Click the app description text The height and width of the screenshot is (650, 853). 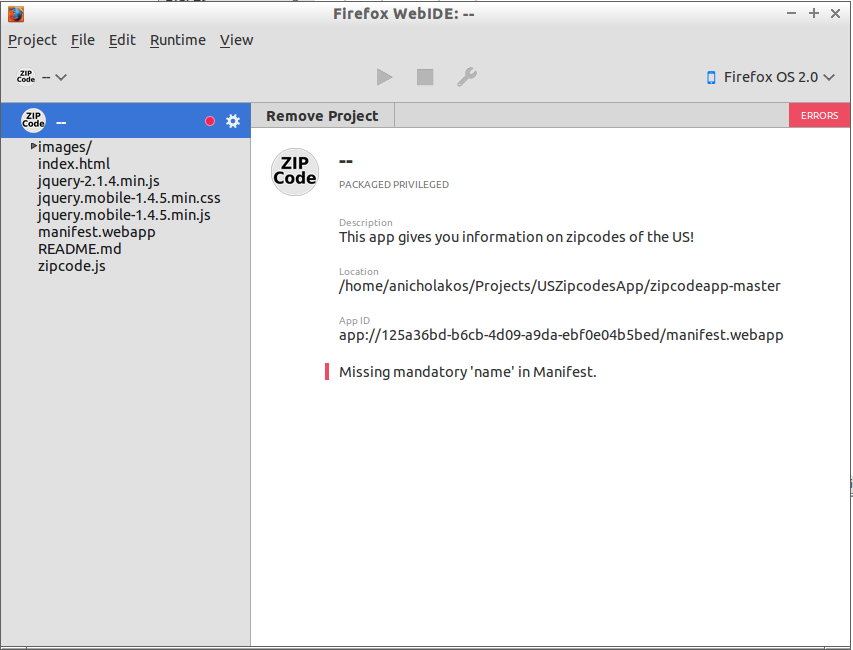pos(516,237)
